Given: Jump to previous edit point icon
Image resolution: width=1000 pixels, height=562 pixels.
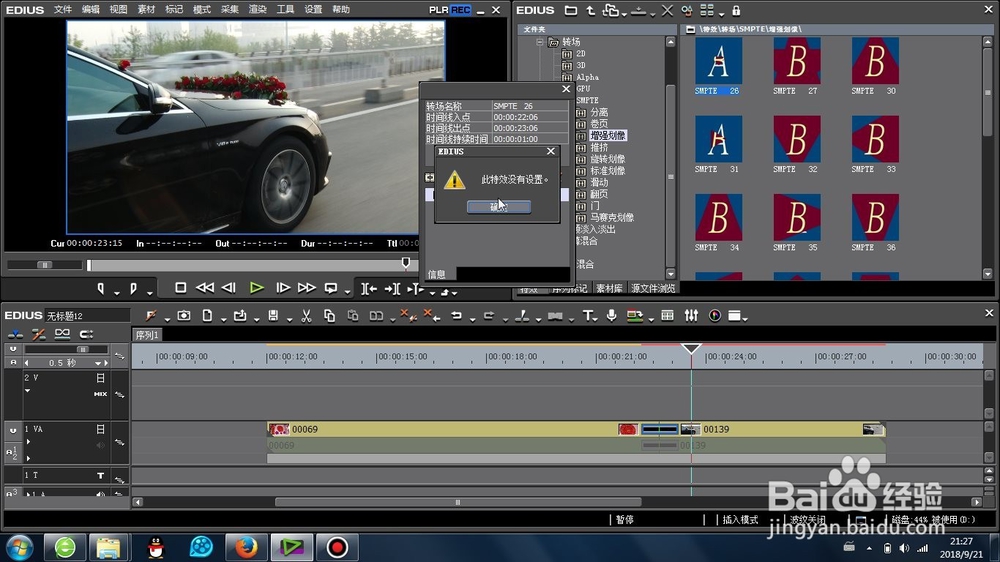Looking at the screenshot, I should (x=369, y=288).
